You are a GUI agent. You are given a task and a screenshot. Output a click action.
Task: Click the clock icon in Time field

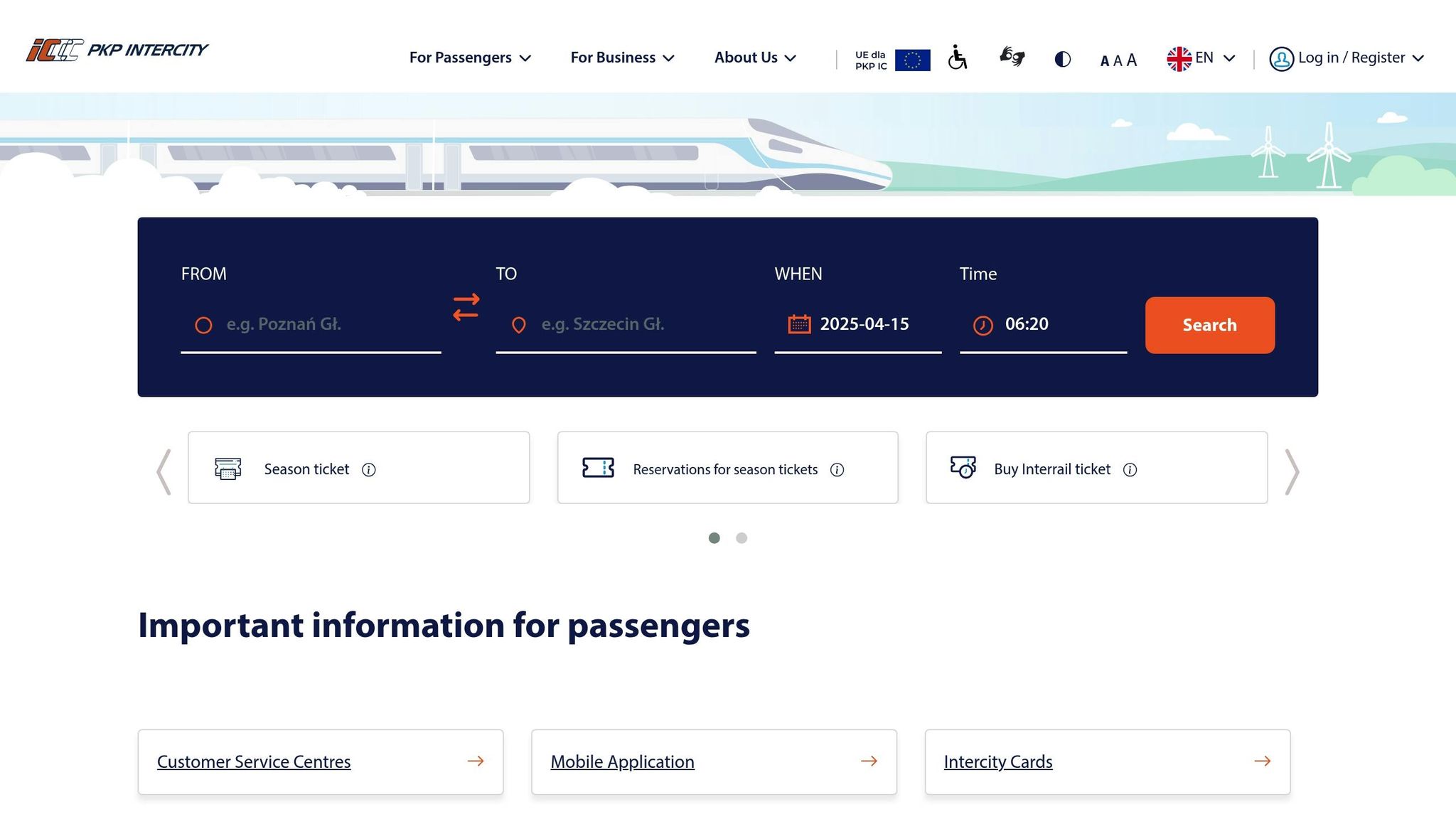[x=983, y=325]
